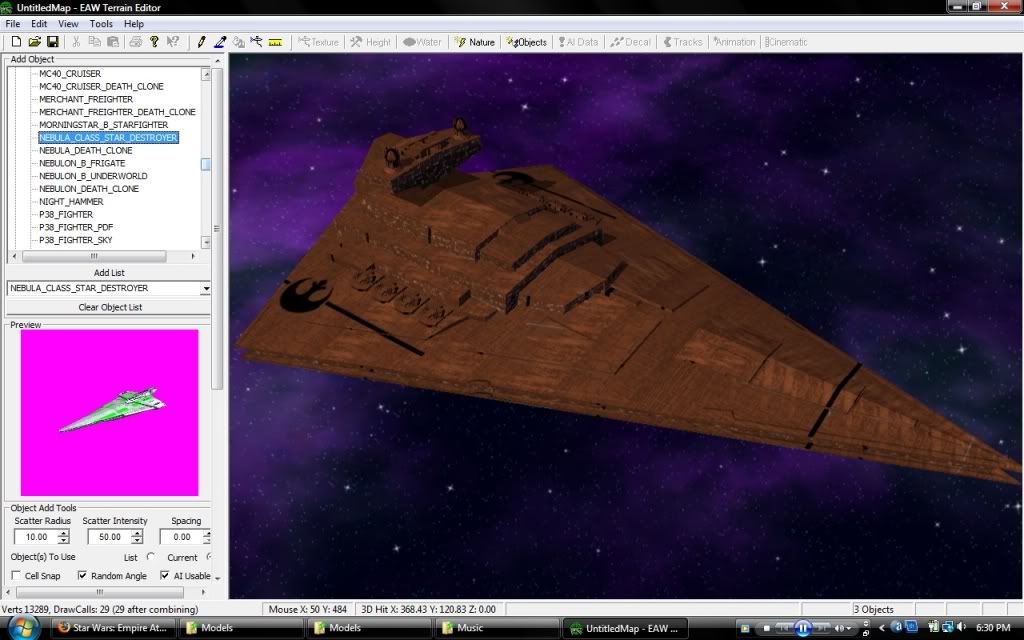1024x640 pixels.
Task: Open the Windows Start menu orb
Action: 22,628
